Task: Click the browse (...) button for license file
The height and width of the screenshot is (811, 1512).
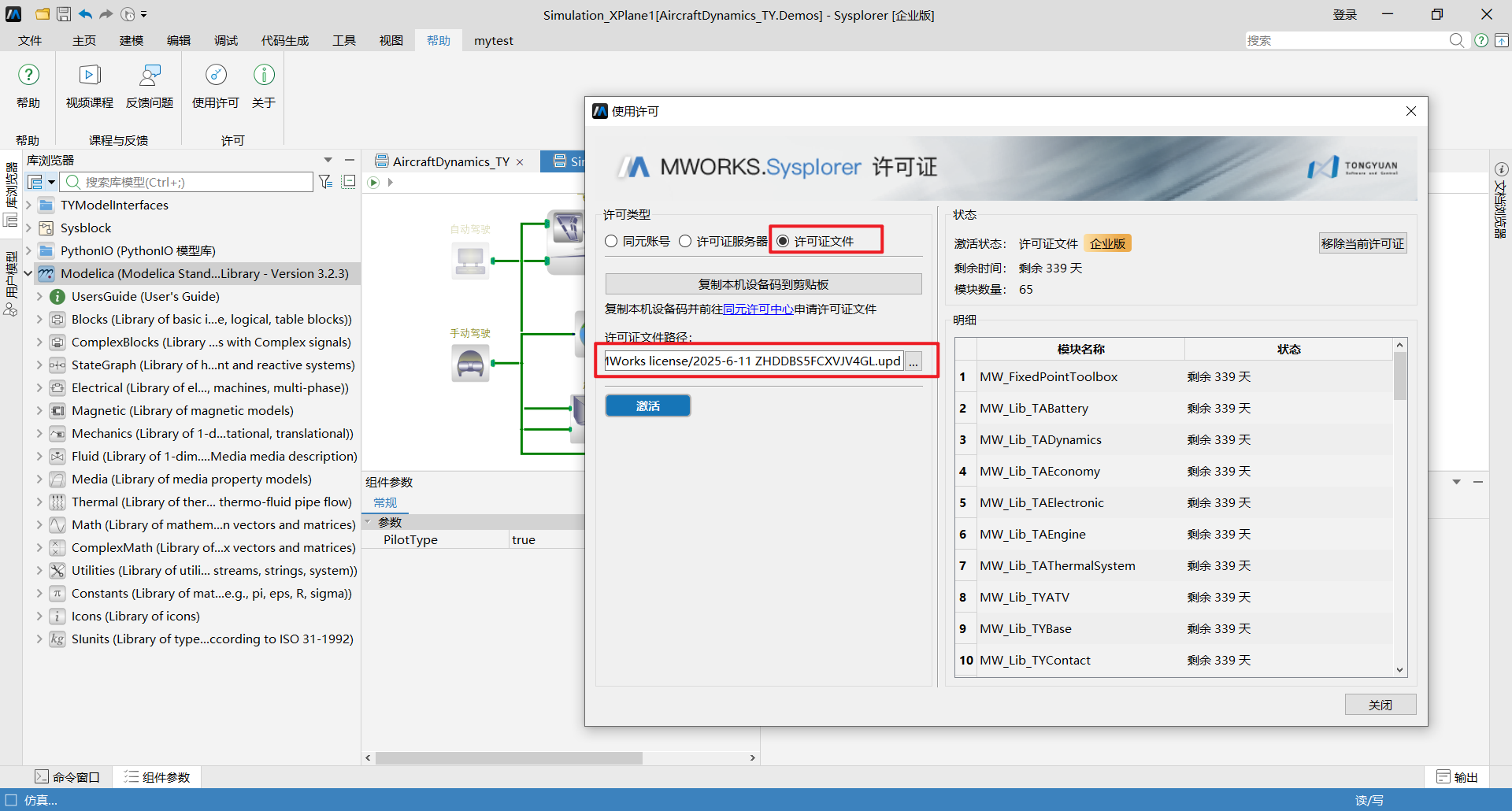Action: (913, 361)
